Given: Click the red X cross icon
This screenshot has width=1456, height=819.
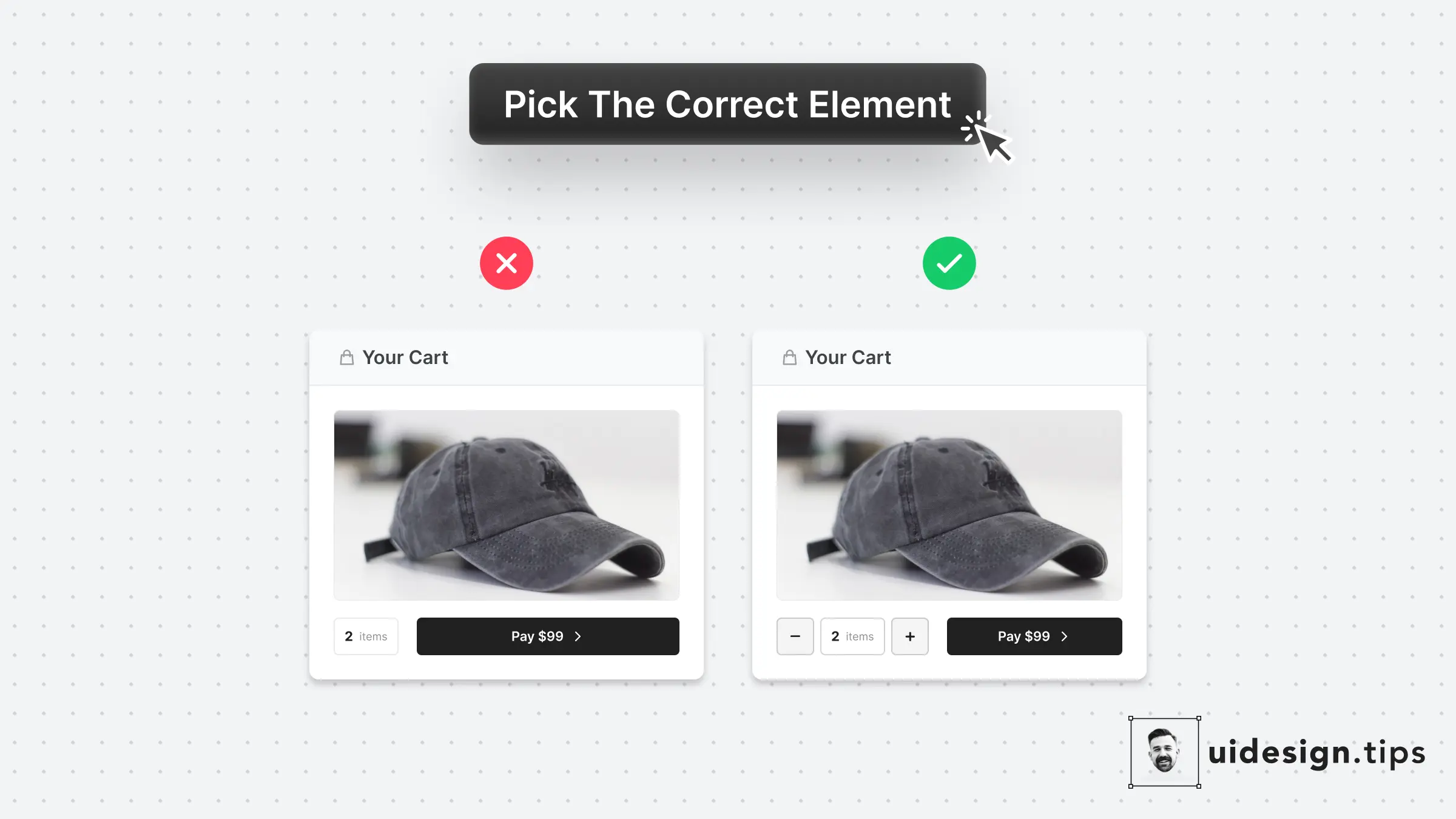Looking at the screenshot, I should click(507, 263).
